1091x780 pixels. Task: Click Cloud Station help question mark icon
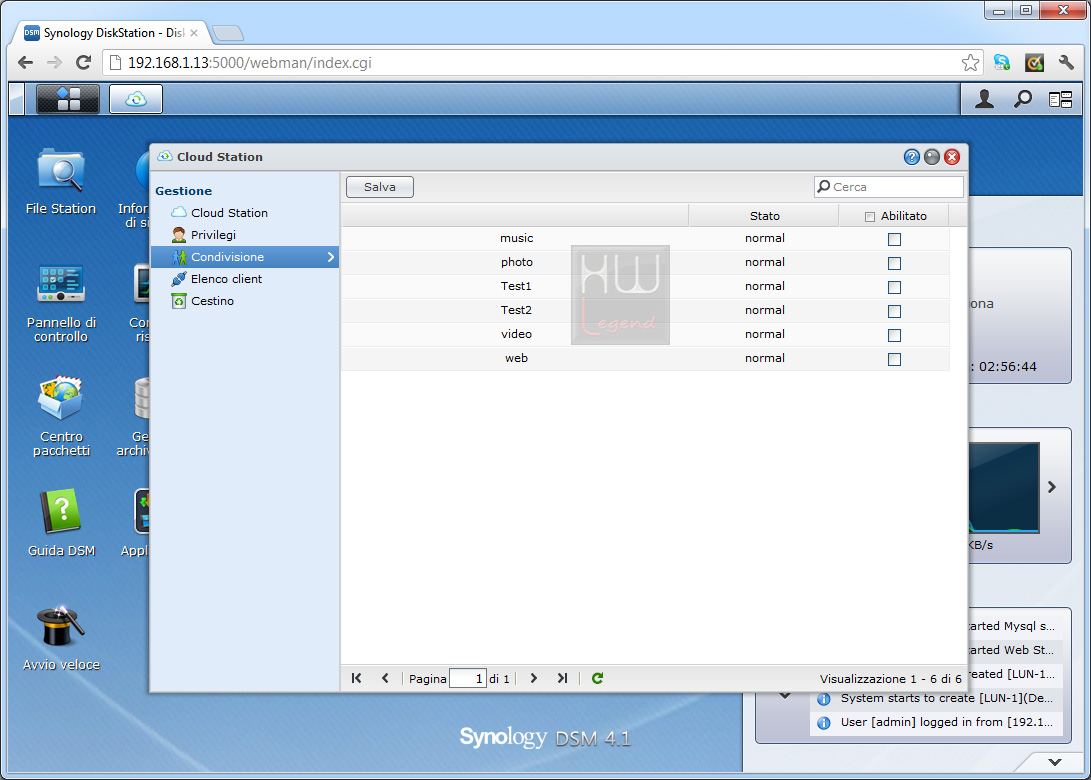(x=911, y=157)
